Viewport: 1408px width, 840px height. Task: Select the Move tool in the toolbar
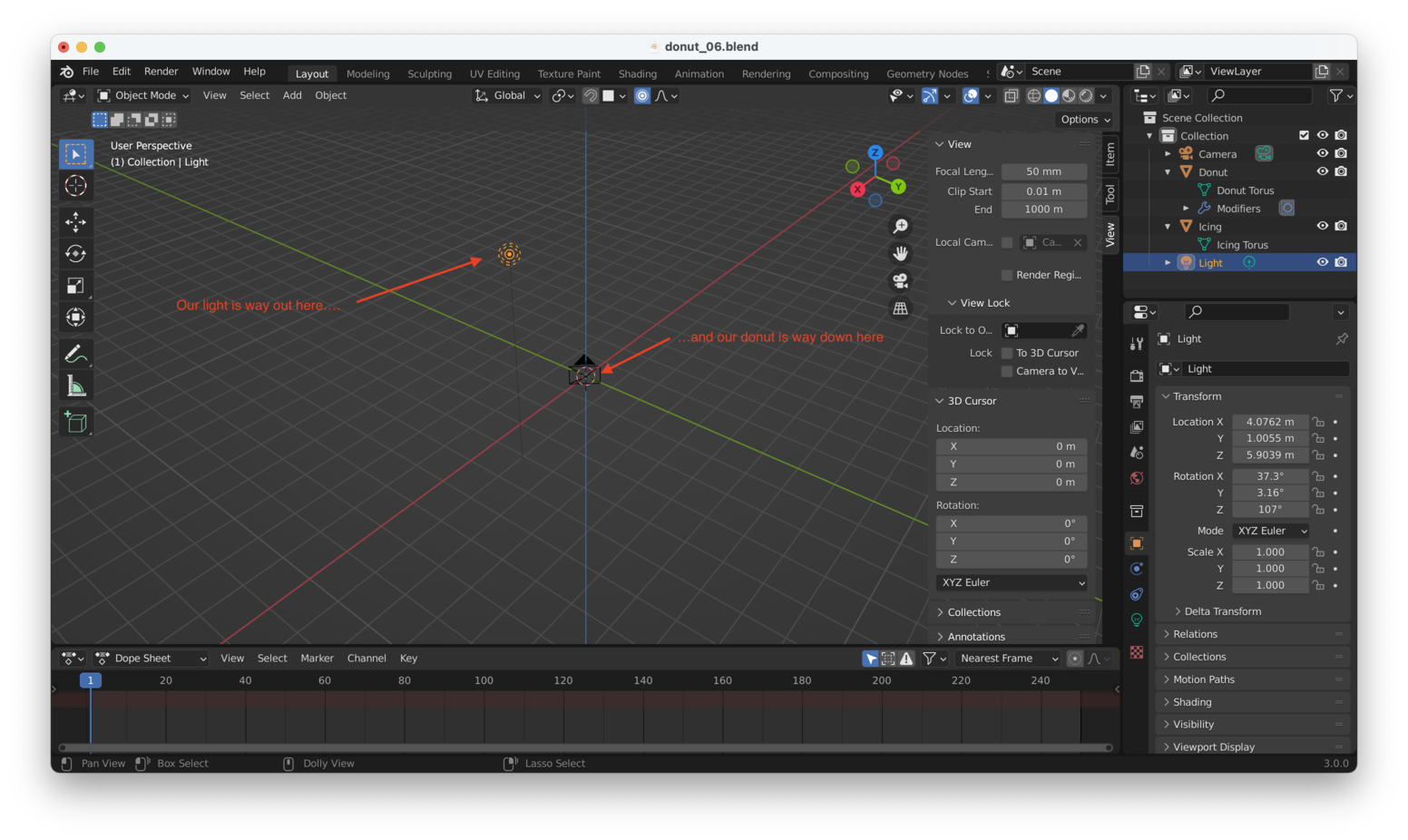tap(76, 221)
